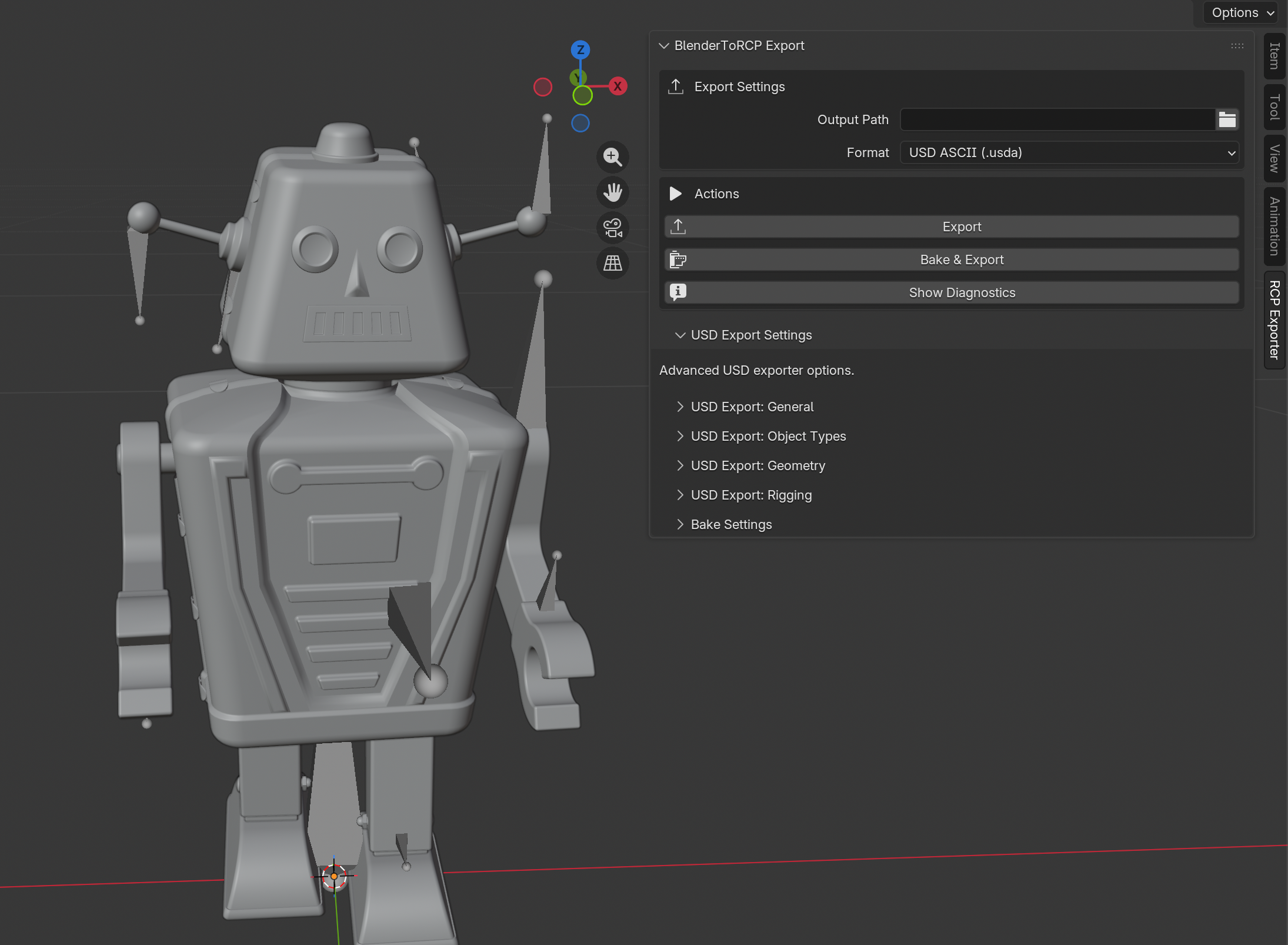Viewport: 1288px width, 945px height.
Task: Open the folder browser for Output Path
Action: [x=1227, y=119]
